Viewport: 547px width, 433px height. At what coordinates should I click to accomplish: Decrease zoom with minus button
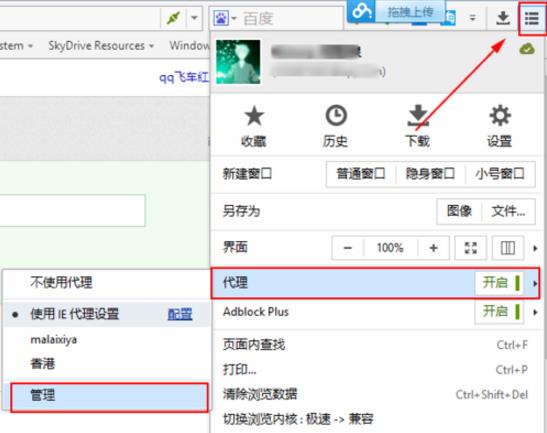coord(348,248)
